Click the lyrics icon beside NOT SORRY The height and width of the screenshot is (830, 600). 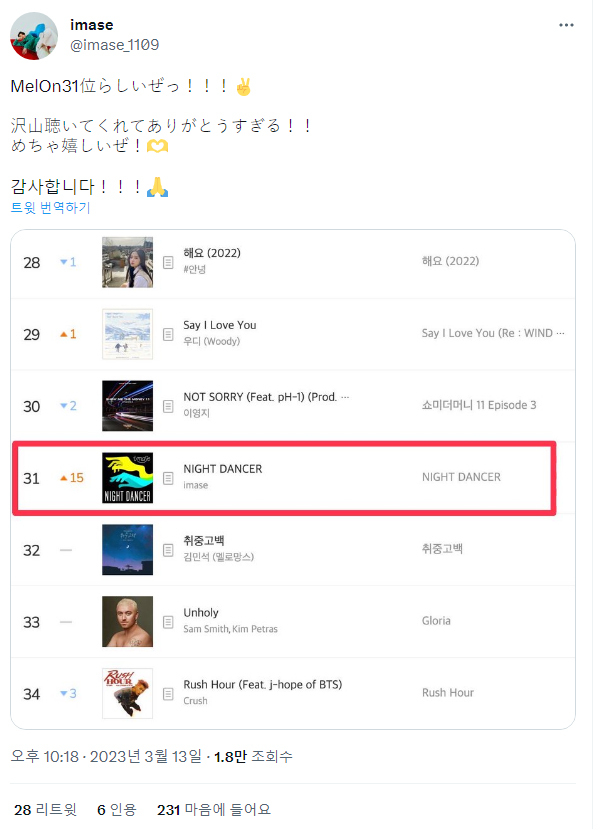[x=168, y=406]
